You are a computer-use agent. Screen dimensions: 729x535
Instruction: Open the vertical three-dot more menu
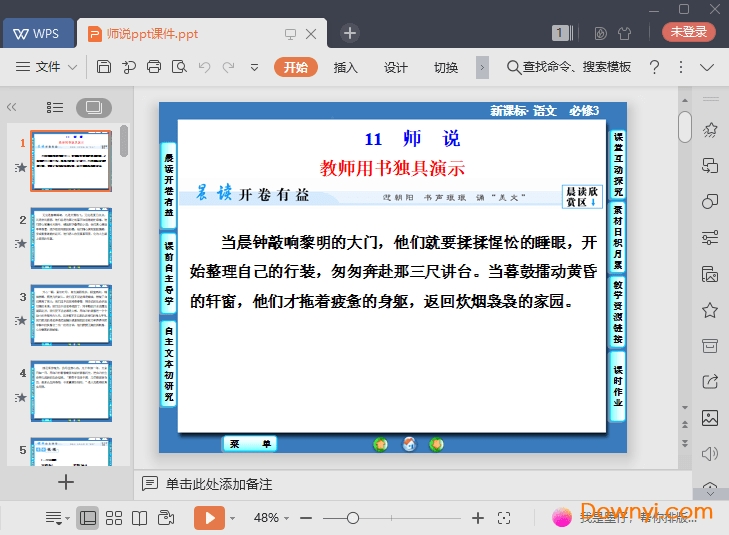pyautogui.click(x=681, y=67)
